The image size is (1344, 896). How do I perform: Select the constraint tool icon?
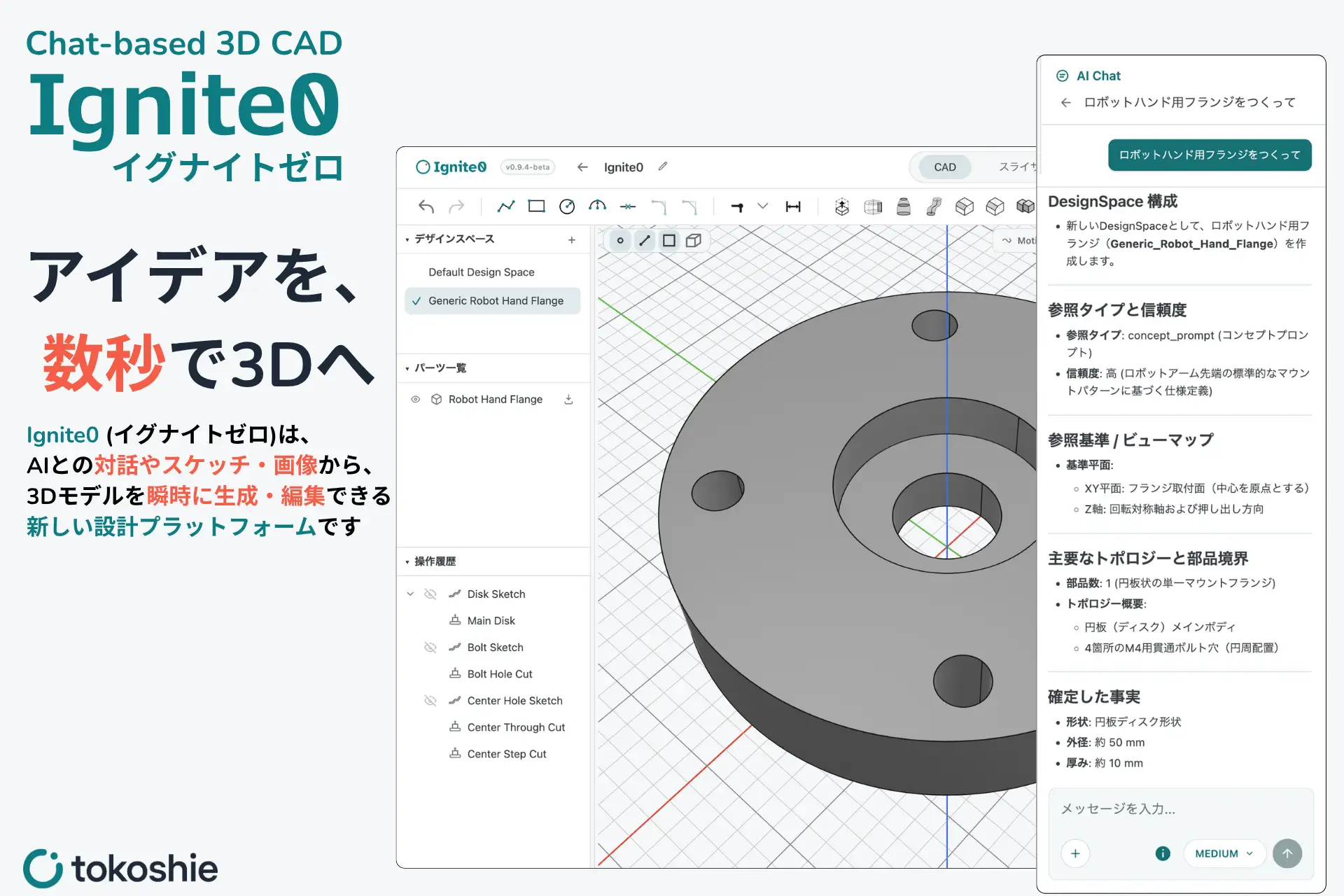(737, 206)
